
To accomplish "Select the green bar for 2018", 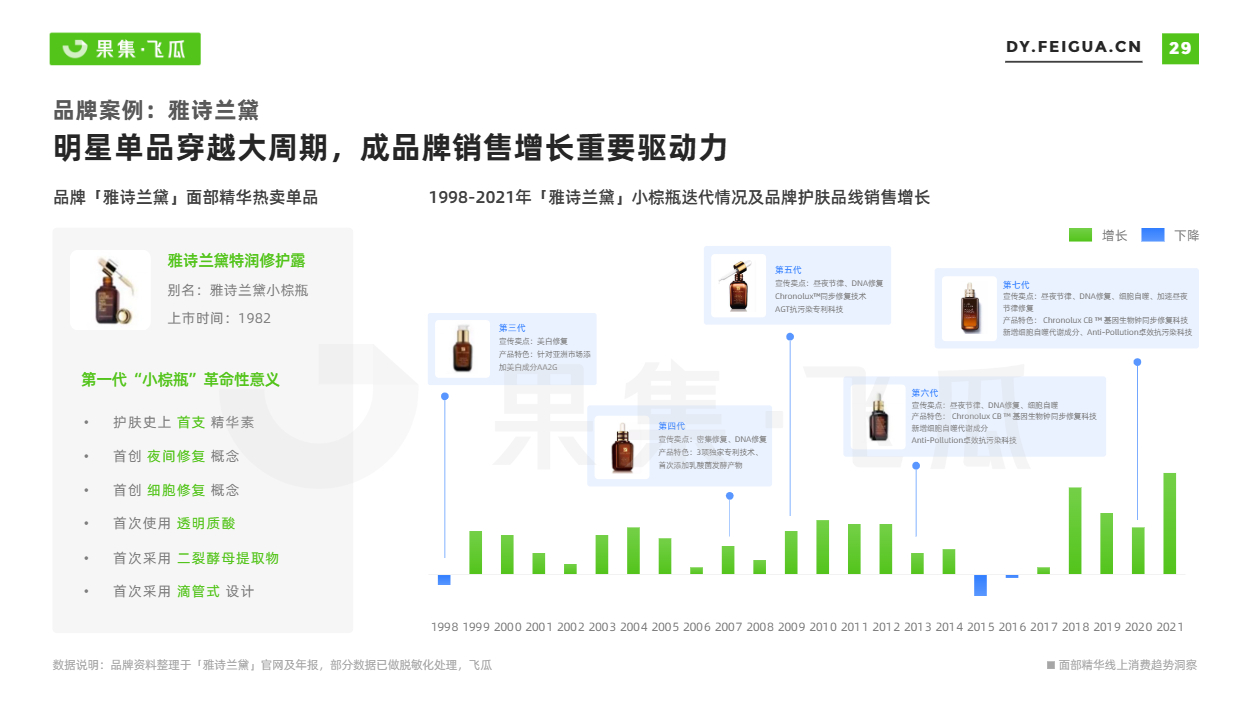I will 1075,531.
